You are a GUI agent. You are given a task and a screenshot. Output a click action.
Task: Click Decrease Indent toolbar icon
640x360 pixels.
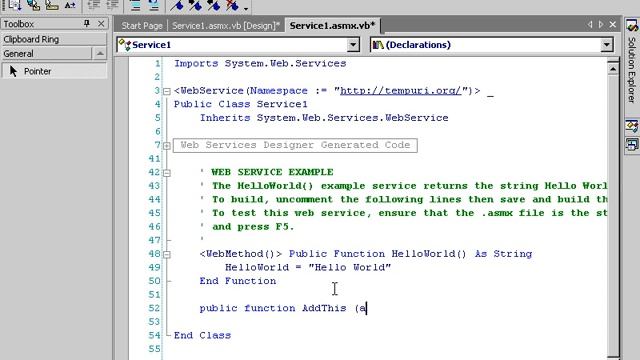[94, 5]
